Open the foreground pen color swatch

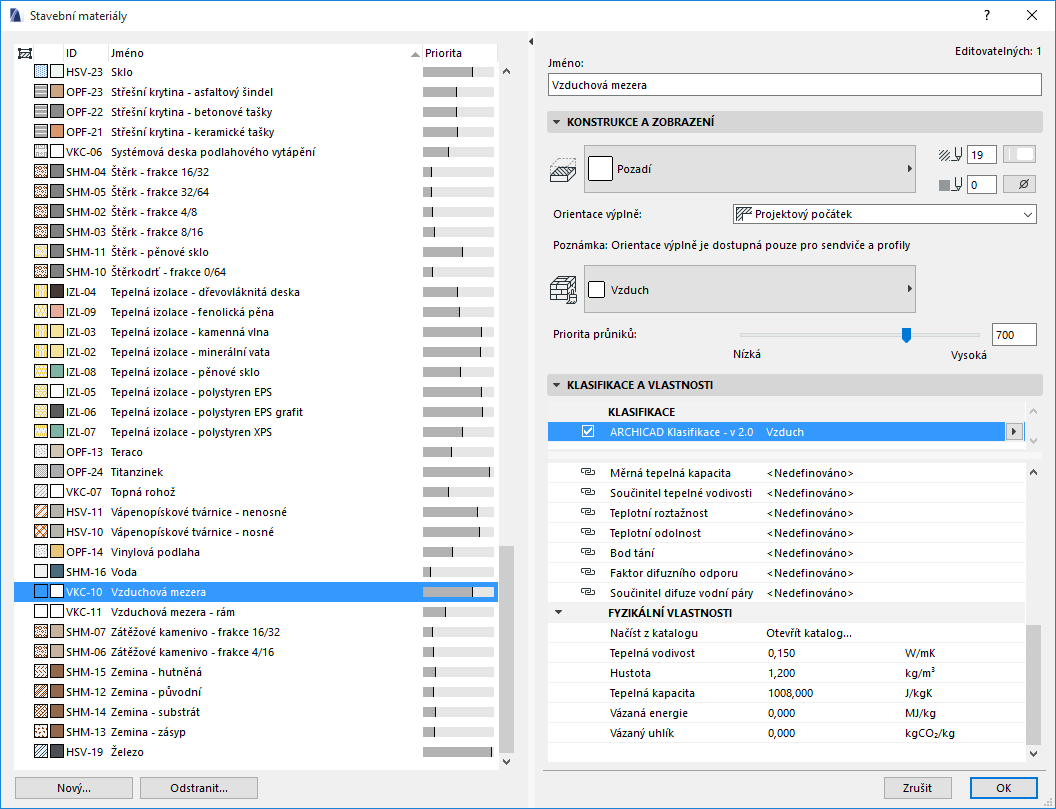pos(1020,155)
